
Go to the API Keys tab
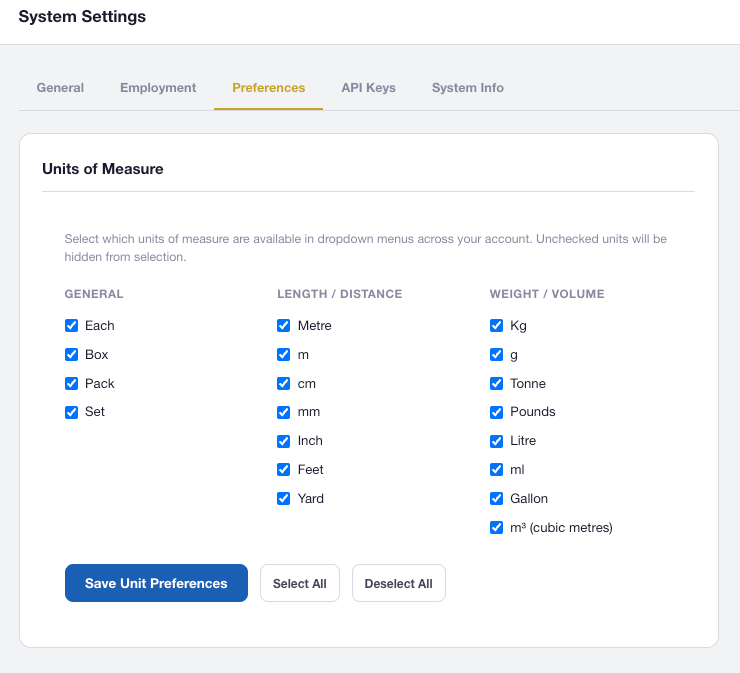369,88
